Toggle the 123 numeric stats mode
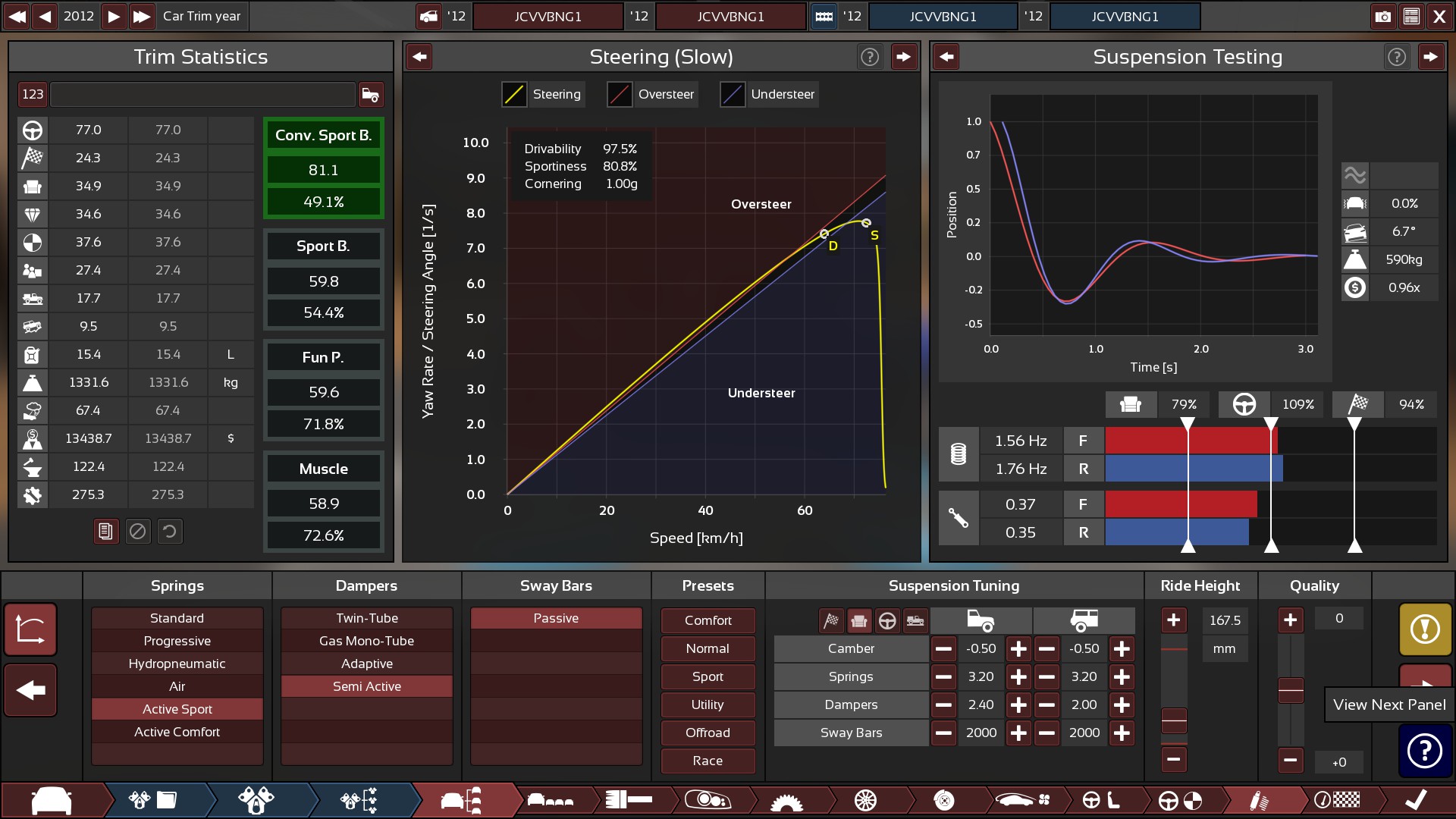The height and width of the screenshot is (819, 1456). pyautogui.click(x=33, y=94)
